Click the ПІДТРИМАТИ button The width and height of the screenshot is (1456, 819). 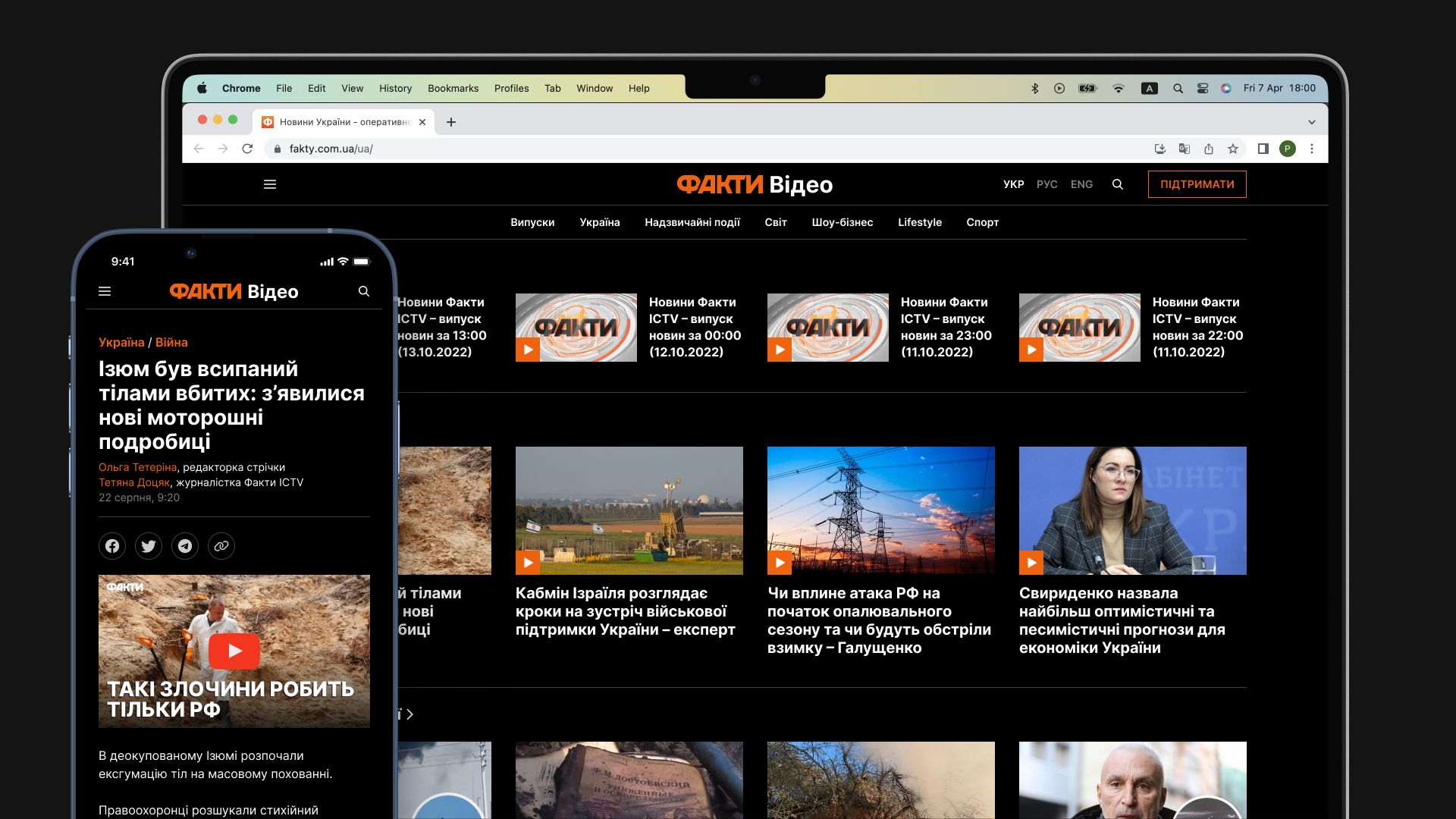[x=1197, y=184]
